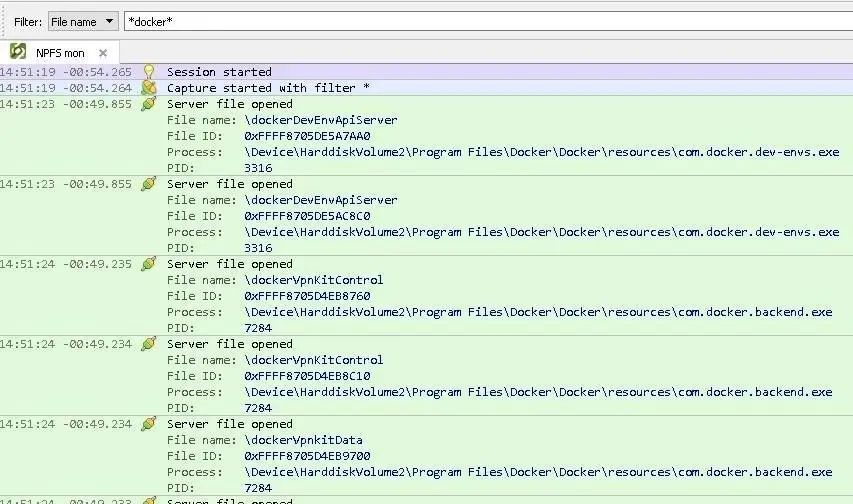This screenshot has width=853, height=504.
Task: Click backend.exe process path below File ID 0xFFFF8705D4EB9700
Action: [x=539, y=472]
